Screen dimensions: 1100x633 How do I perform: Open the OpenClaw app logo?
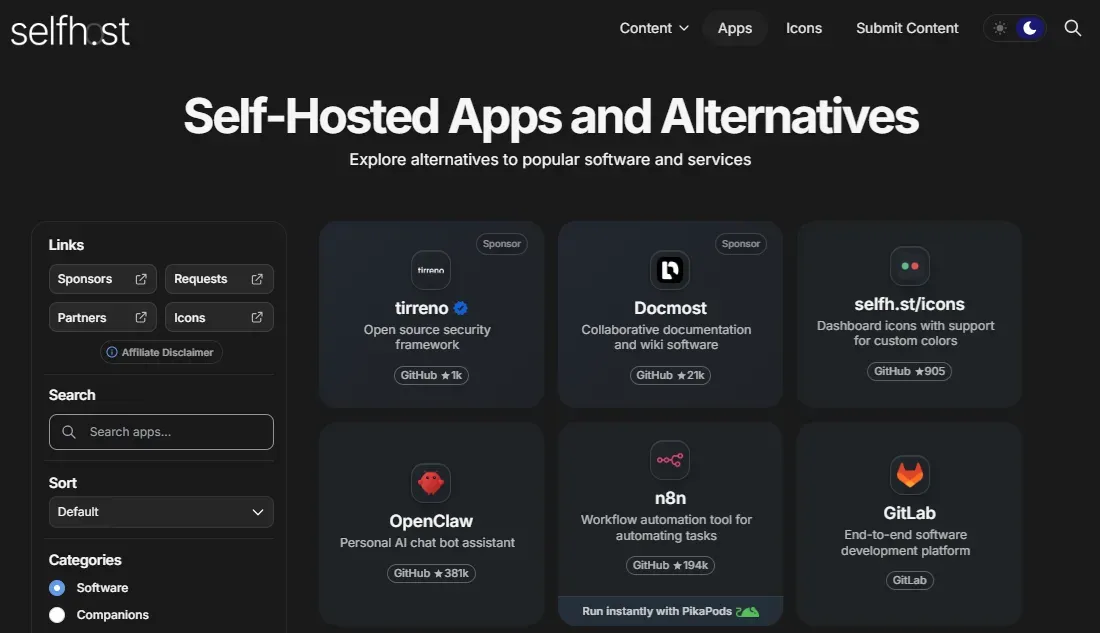[x=431, y=483]
